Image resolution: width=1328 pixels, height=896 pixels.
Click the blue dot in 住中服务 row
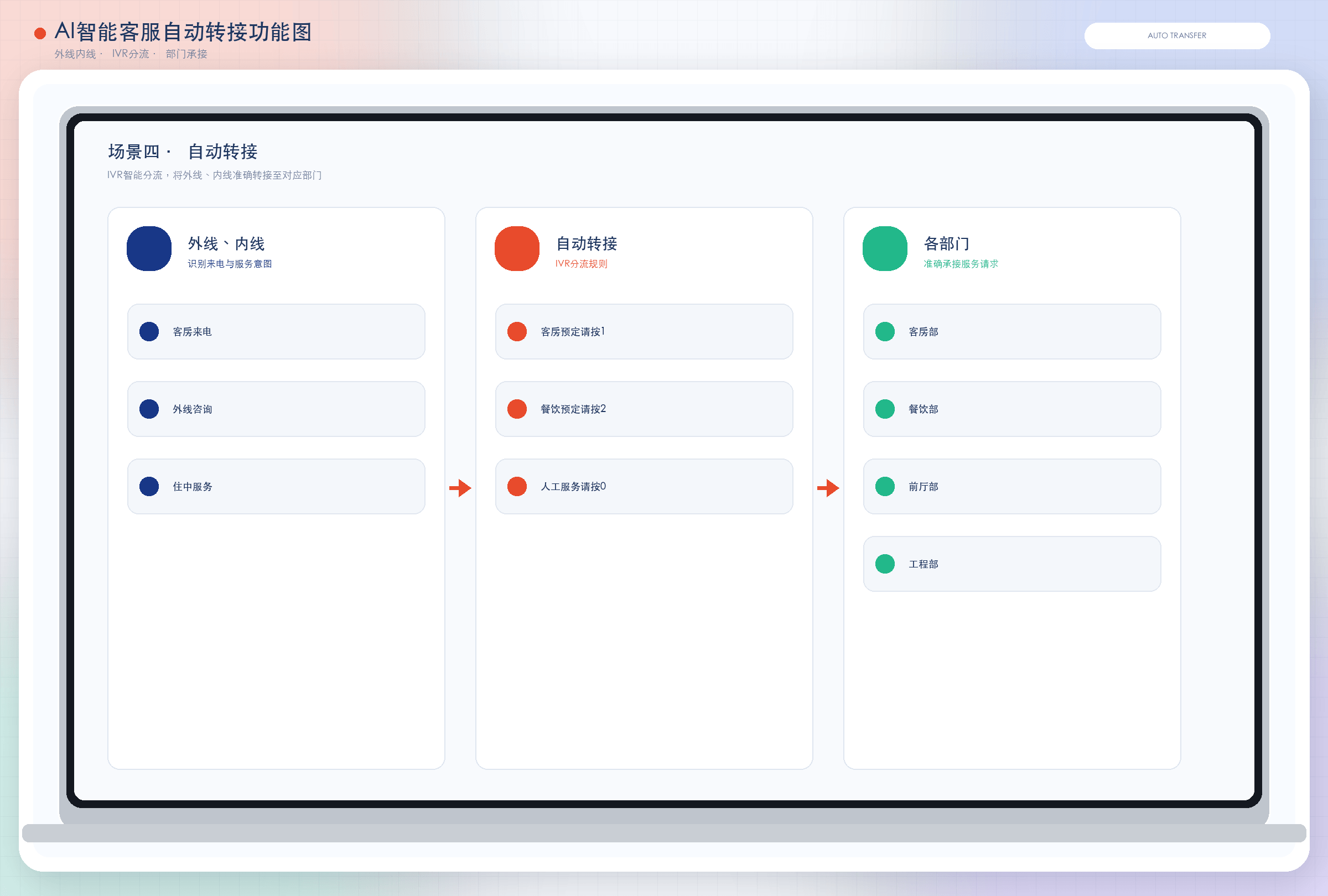pos(149,487)
